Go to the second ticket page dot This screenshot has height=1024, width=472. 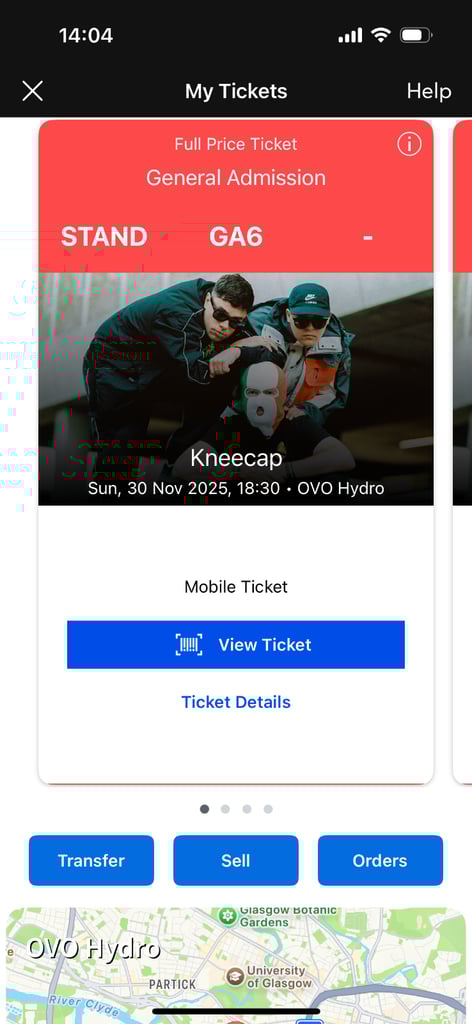[x=225, y=809]
